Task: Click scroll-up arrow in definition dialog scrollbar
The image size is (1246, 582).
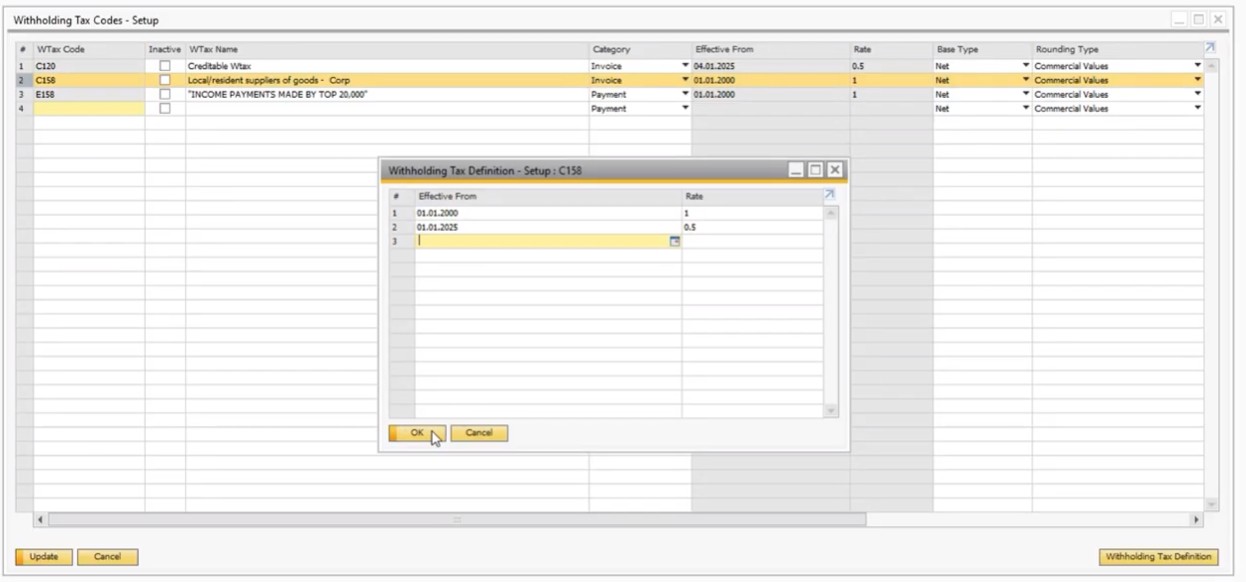Action: click(830, 212)
